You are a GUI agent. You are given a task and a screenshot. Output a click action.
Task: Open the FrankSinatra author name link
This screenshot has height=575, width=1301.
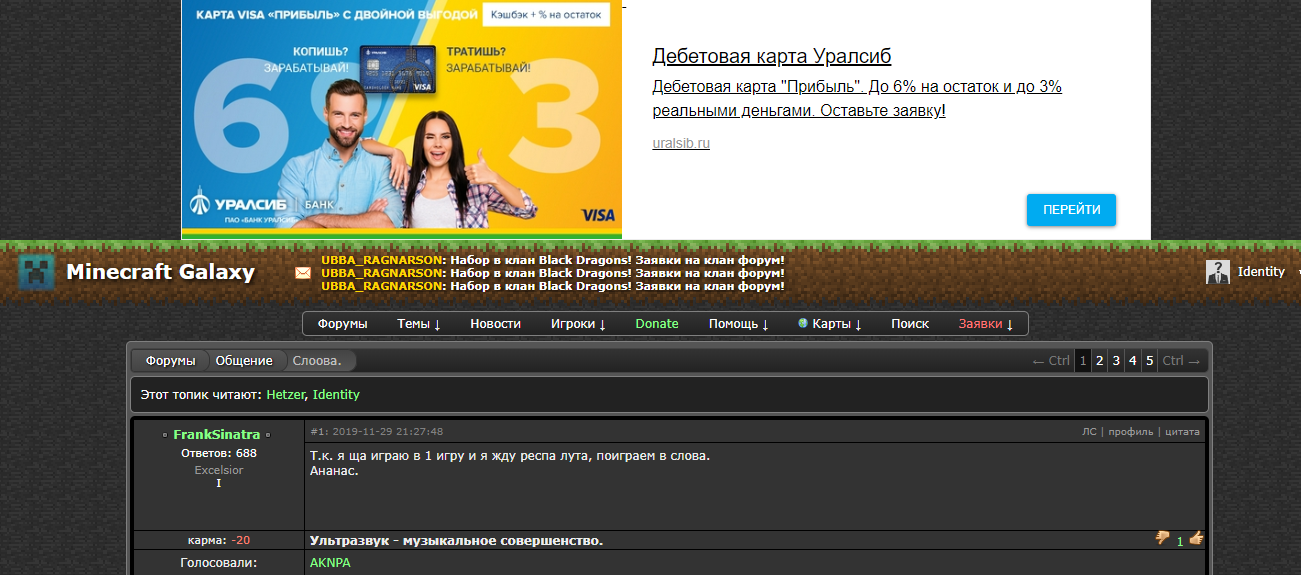[x=216, y=435]
